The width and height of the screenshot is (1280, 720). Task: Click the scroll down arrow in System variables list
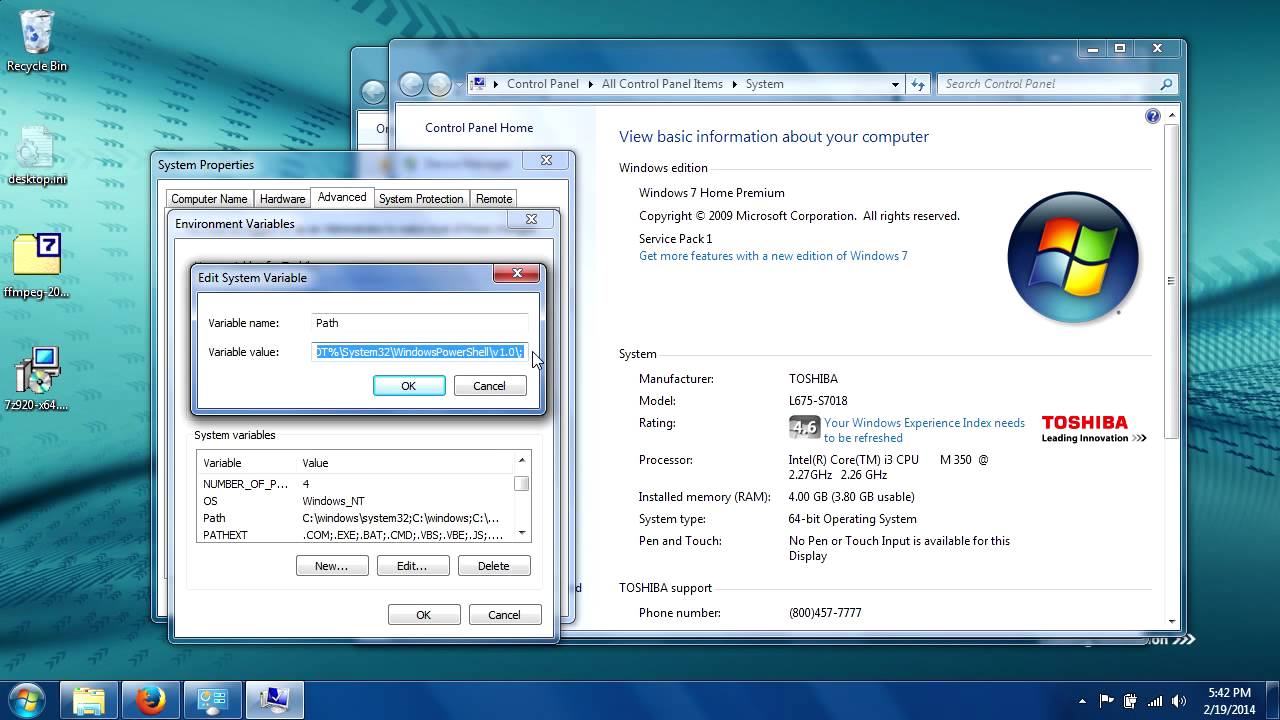point(521,533)
